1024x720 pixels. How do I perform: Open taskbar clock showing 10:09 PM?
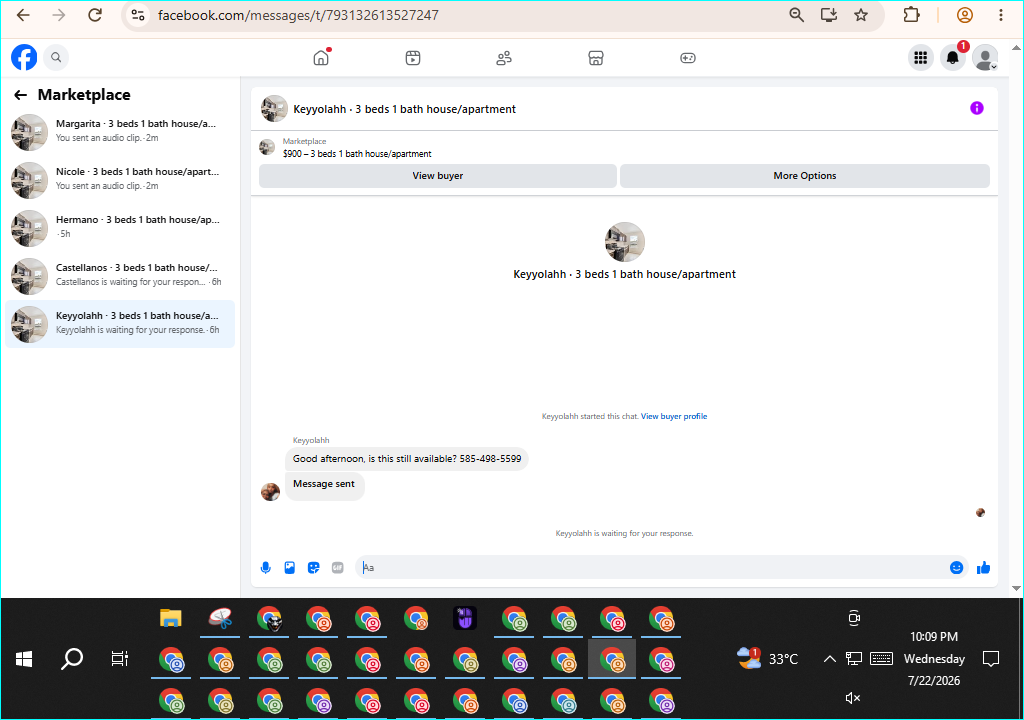coord(934,659)
